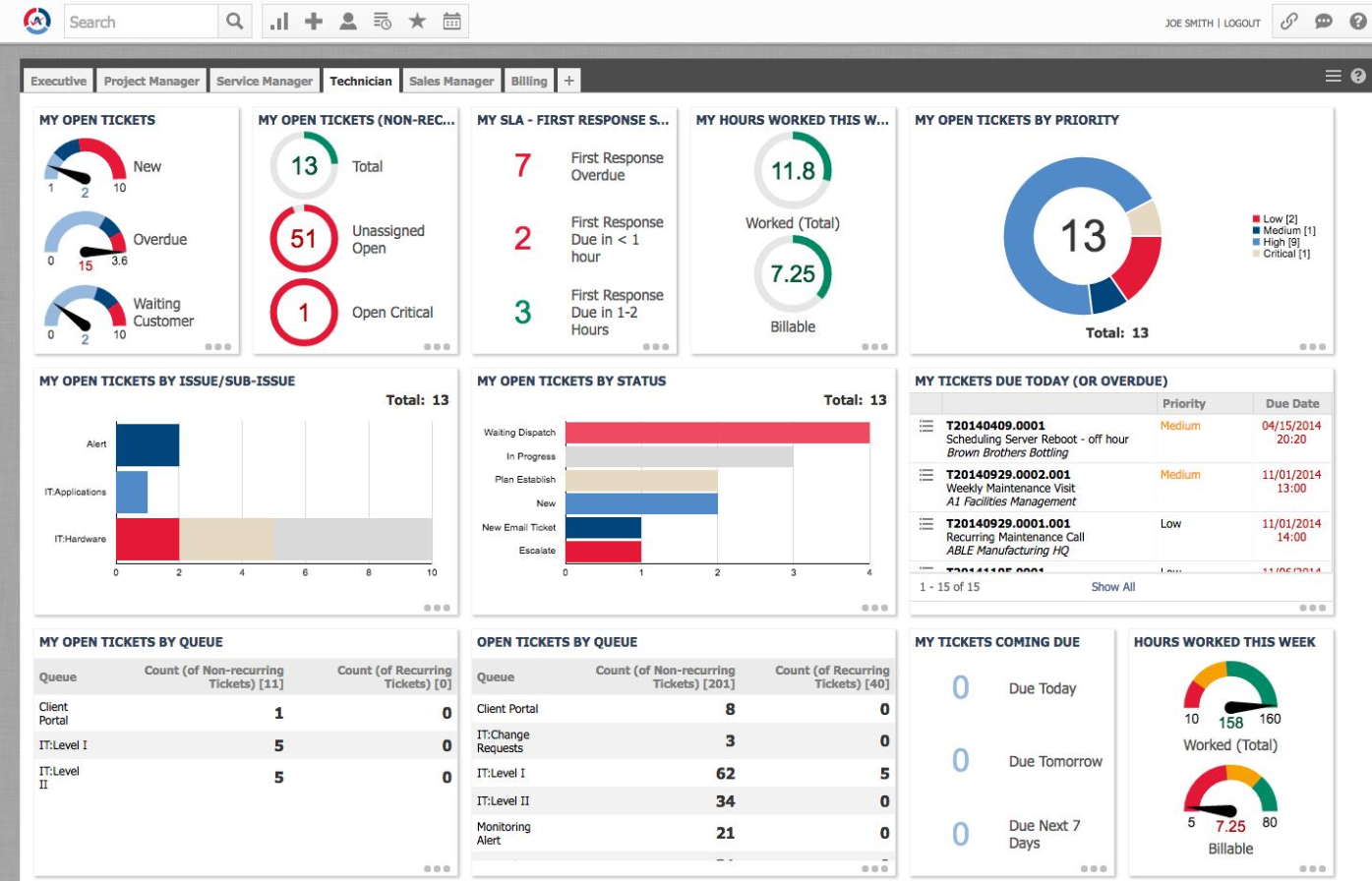
Task: Click the plus icon in the top toolbar
Action: (314, 21)
